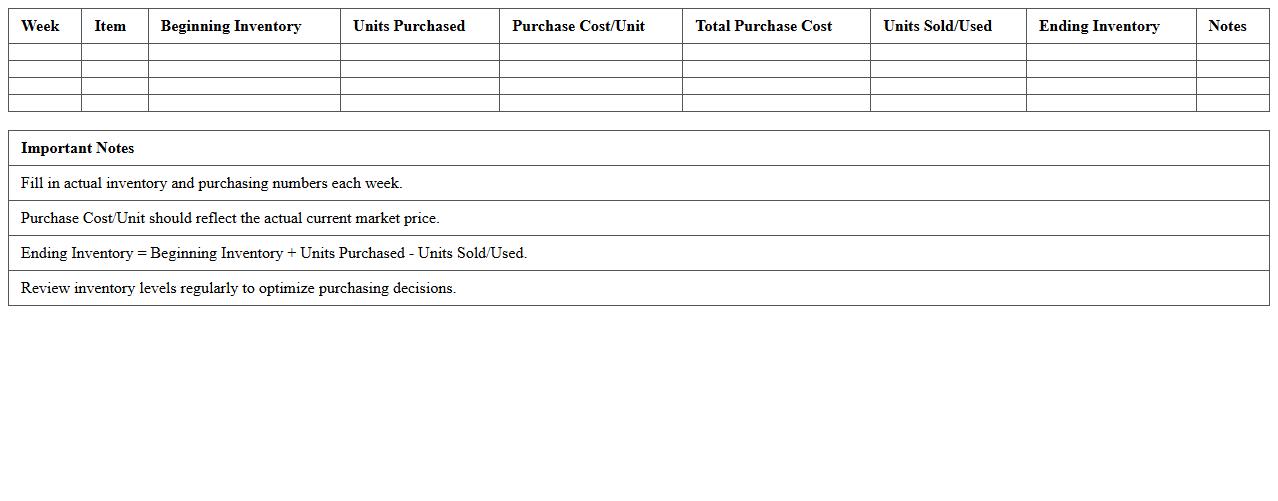Screen dimensions: 1278x501
Task: Click the last empty cell under Ending Inventory
Action: click(1111, 103)
